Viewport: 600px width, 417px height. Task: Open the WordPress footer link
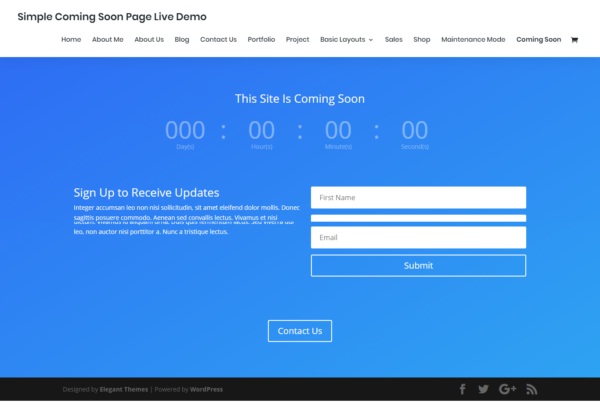point(206,389)
